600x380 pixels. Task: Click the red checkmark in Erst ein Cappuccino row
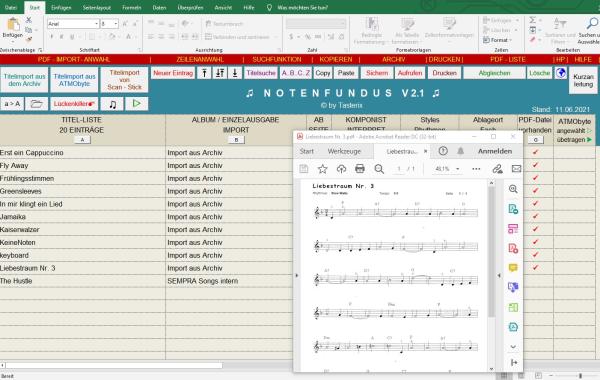(x=535, y=152)
